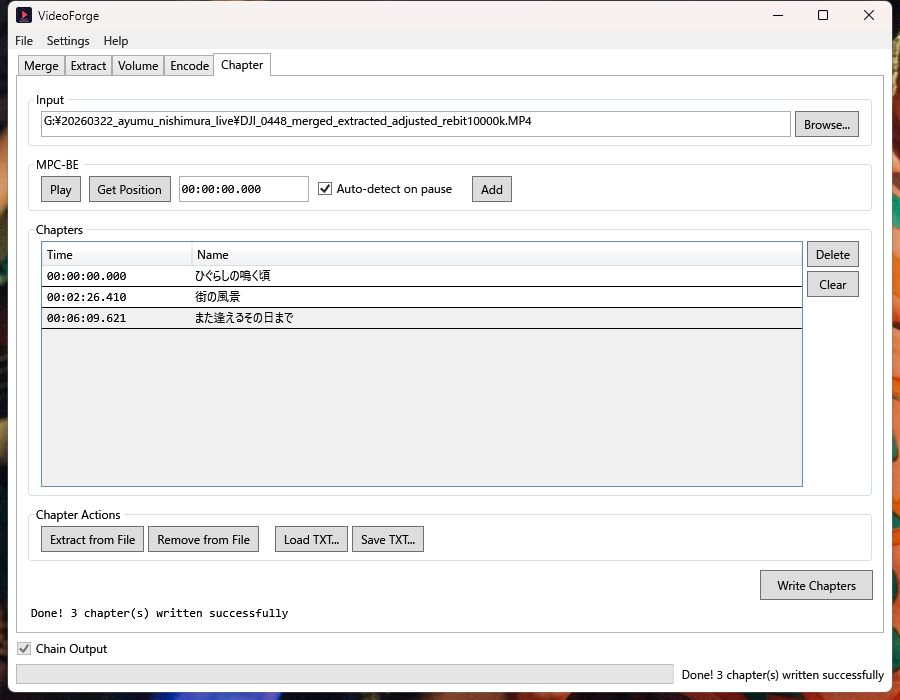Image resolution: width=900 pixels, height=700 pixels.
Task: Switch to the Merge tab
Action: (41, 66)
